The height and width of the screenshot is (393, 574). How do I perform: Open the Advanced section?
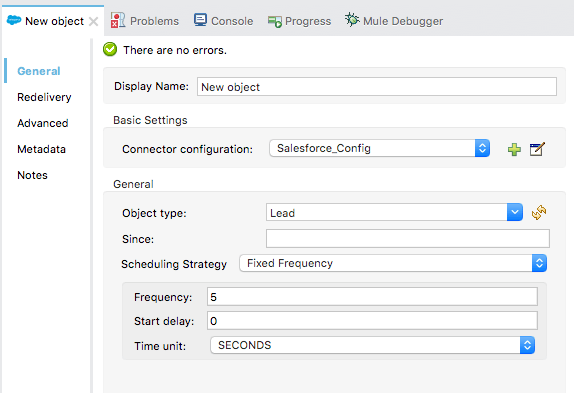(43, 123)
